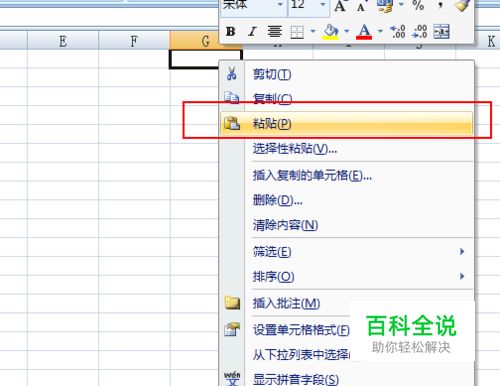Viewport: 500px width, 386px height.
Task: Toggle Bold in the mini toolbar
Action: click(x=230, y=32)
